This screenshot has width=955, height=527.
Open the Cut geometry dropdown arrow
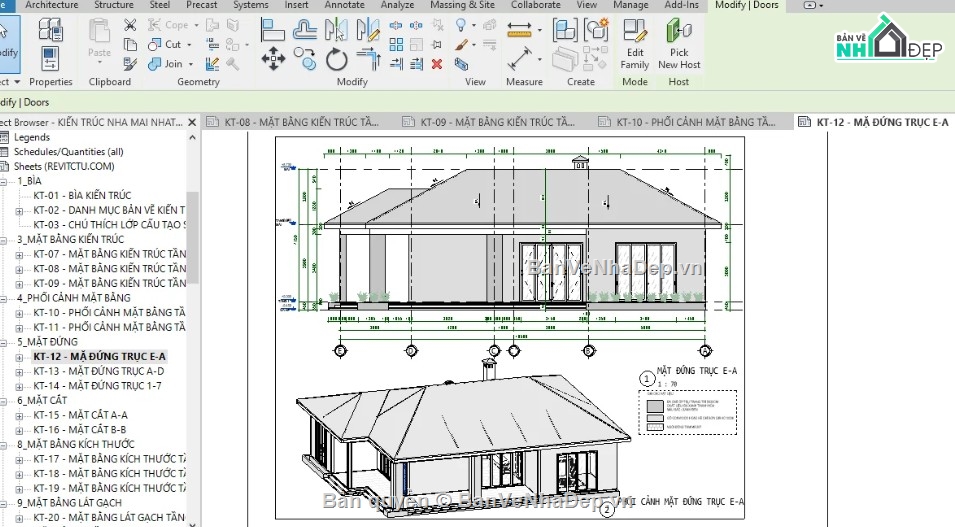[x=189, y=44]
